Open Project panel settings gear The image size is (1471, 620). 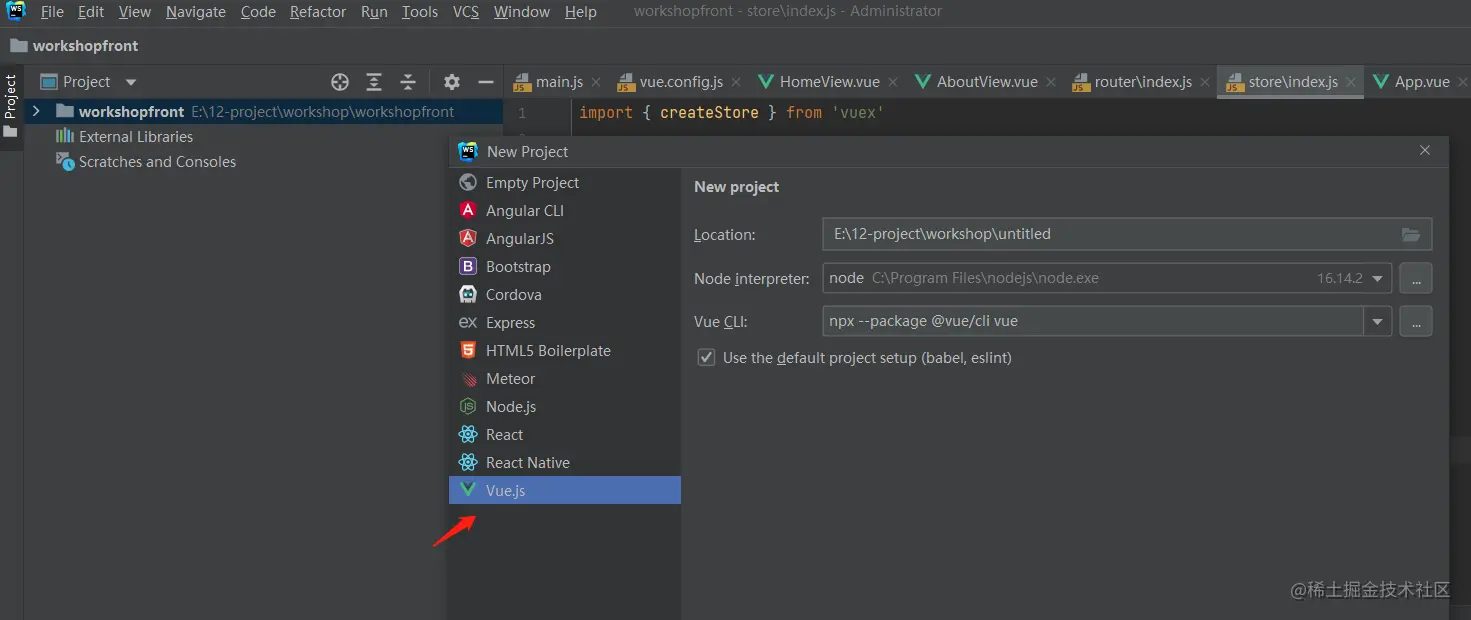452,82
